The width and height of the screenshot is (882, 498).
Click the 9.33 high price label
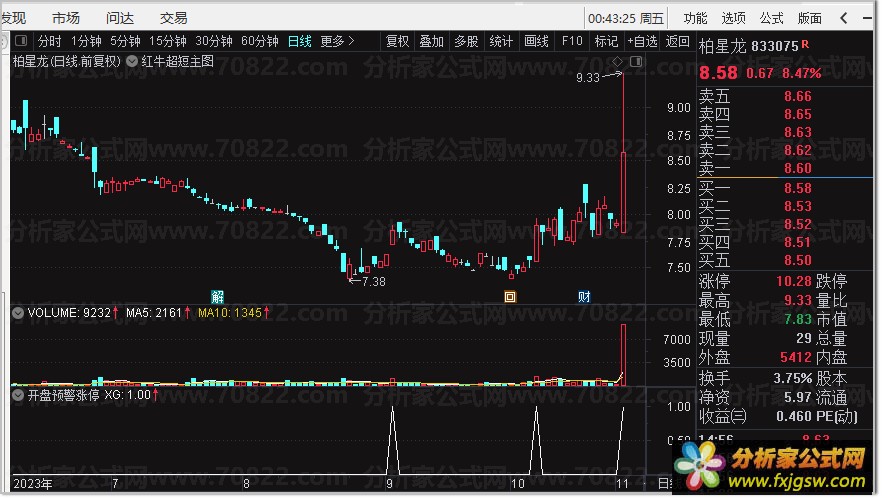588,78
